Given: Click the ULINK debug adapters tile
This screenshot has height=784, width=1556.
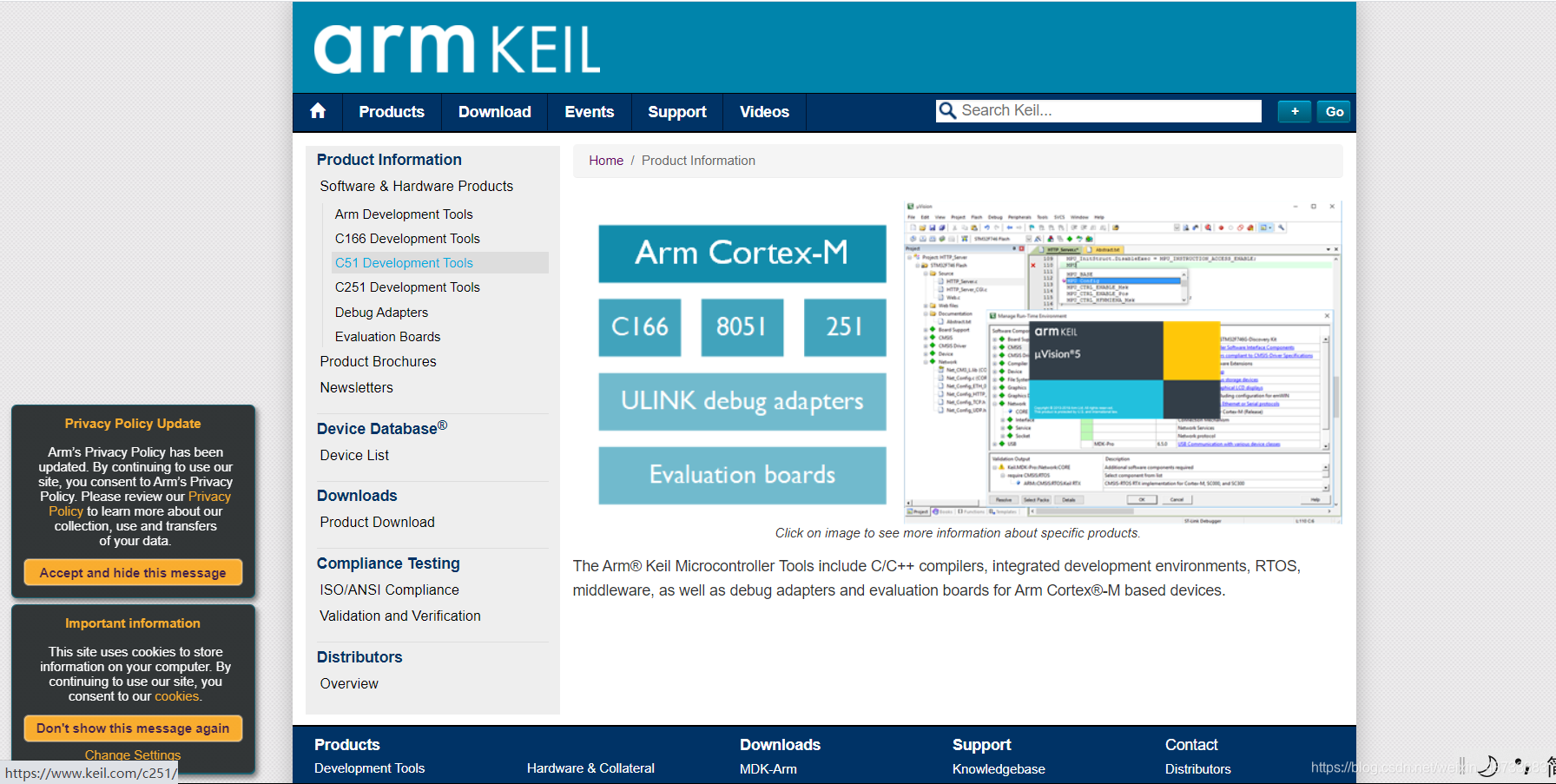Looking at the screenshot, I should point(742,401).
